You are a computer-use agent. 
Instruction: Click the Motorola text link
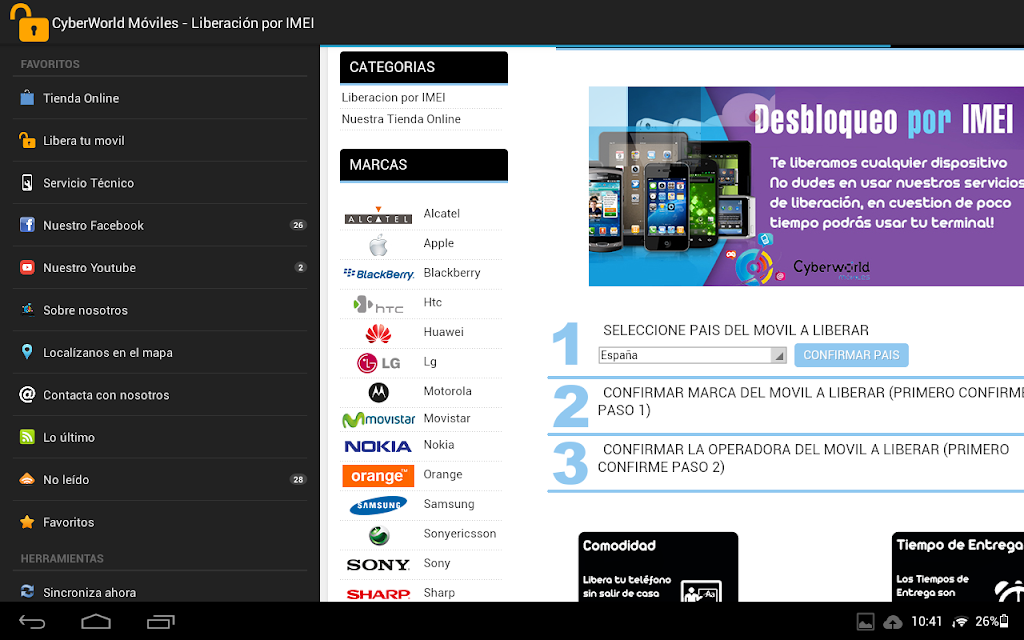447,391
